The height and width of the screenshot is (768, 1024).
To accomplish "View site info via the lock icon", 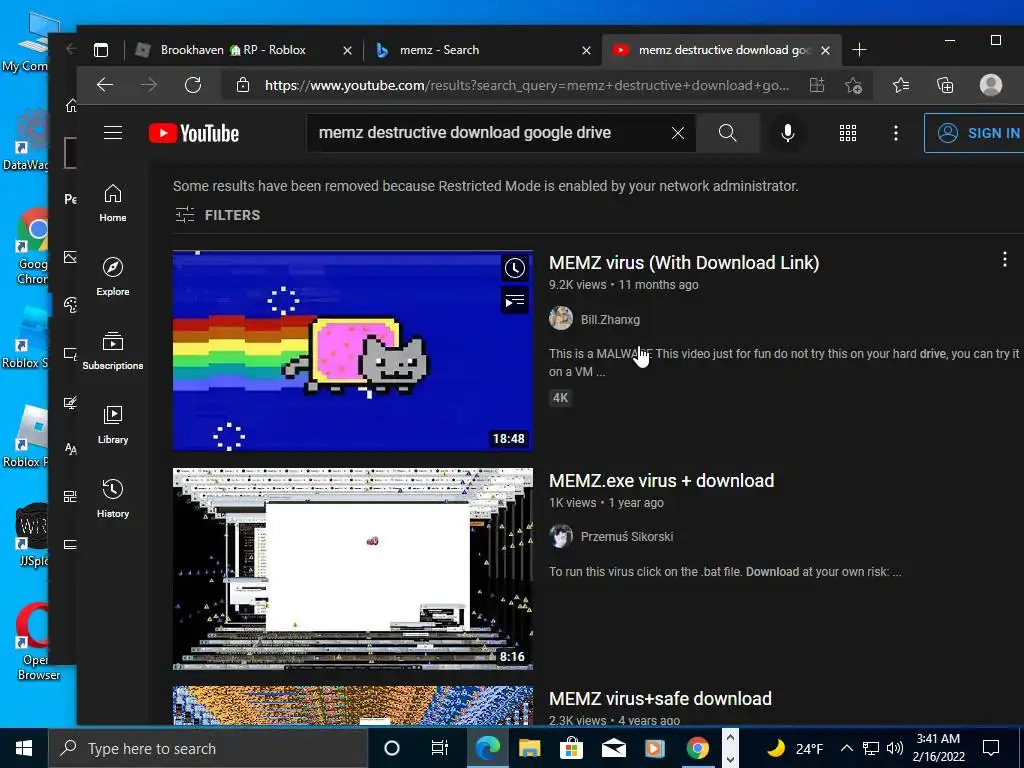I will pos(243,85).
